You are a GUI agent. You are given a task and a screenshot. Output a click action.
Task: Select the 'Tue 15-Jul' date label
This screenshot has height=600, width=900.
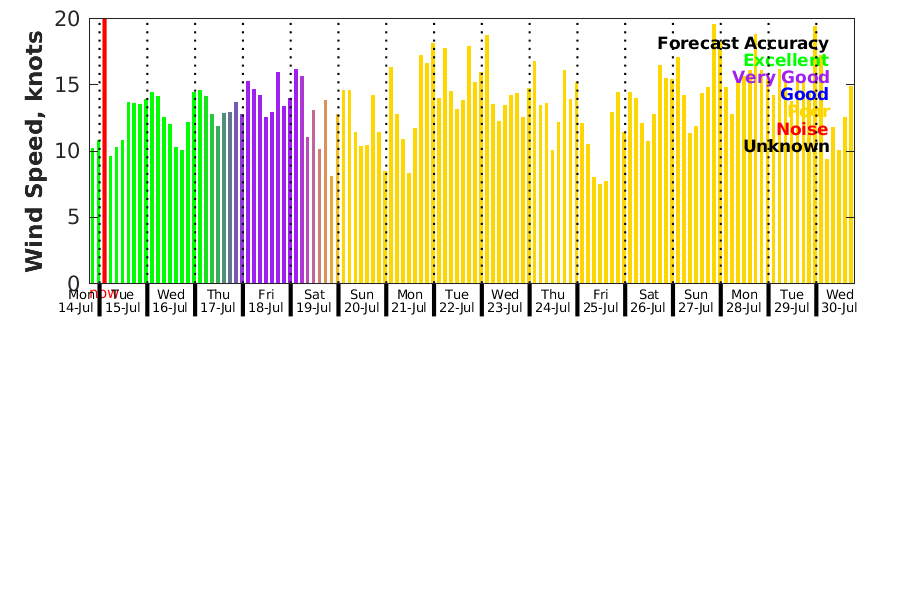(123, 301)
